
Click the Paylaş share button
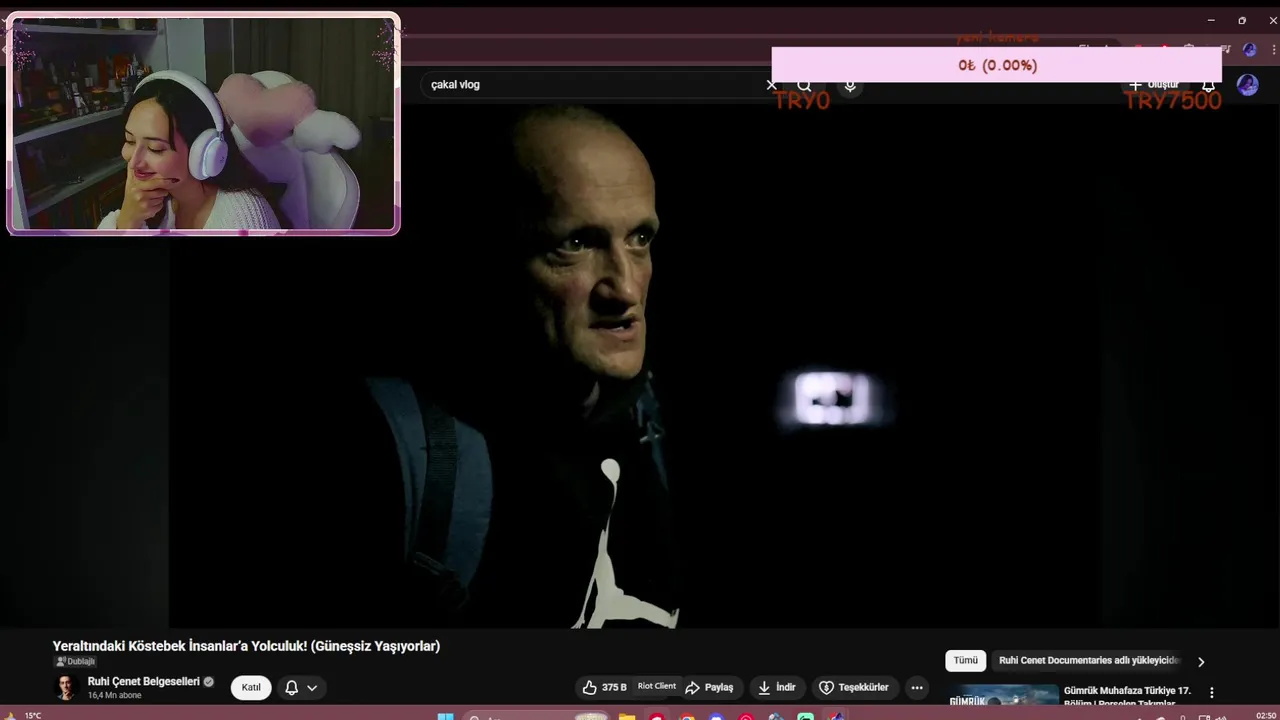pos(709,688)
